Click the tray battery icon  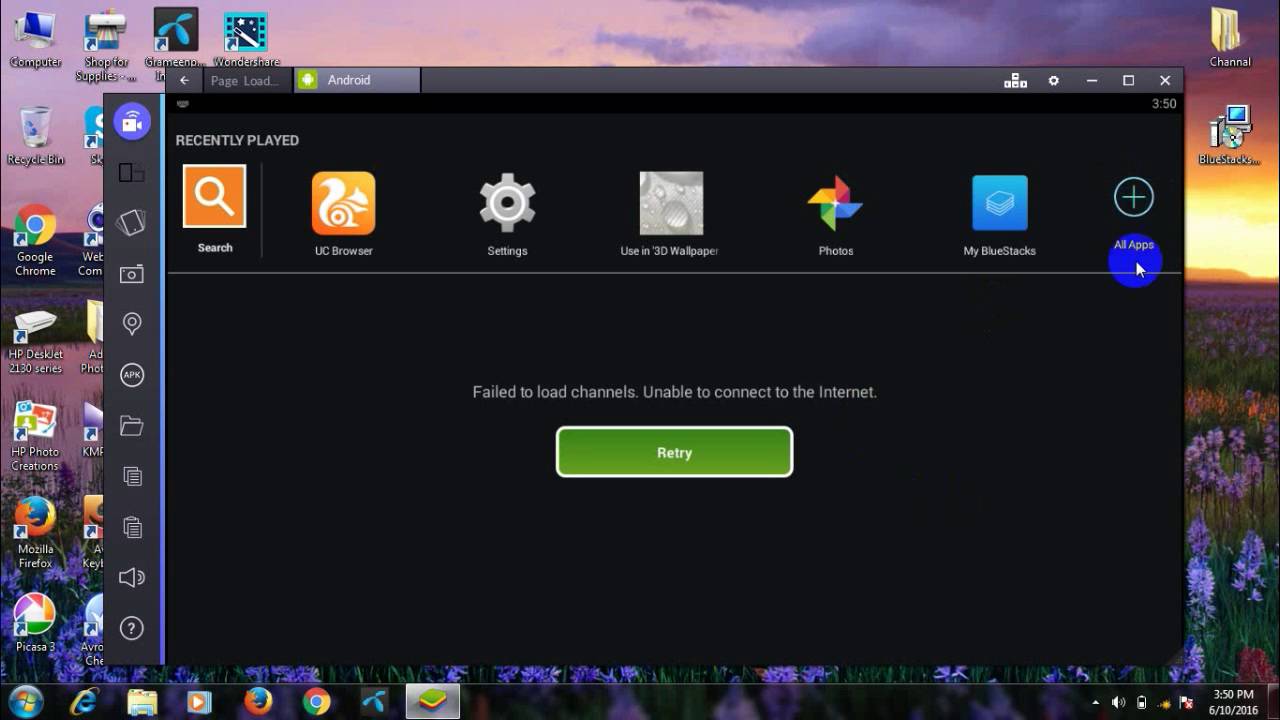coord(1141,703)
